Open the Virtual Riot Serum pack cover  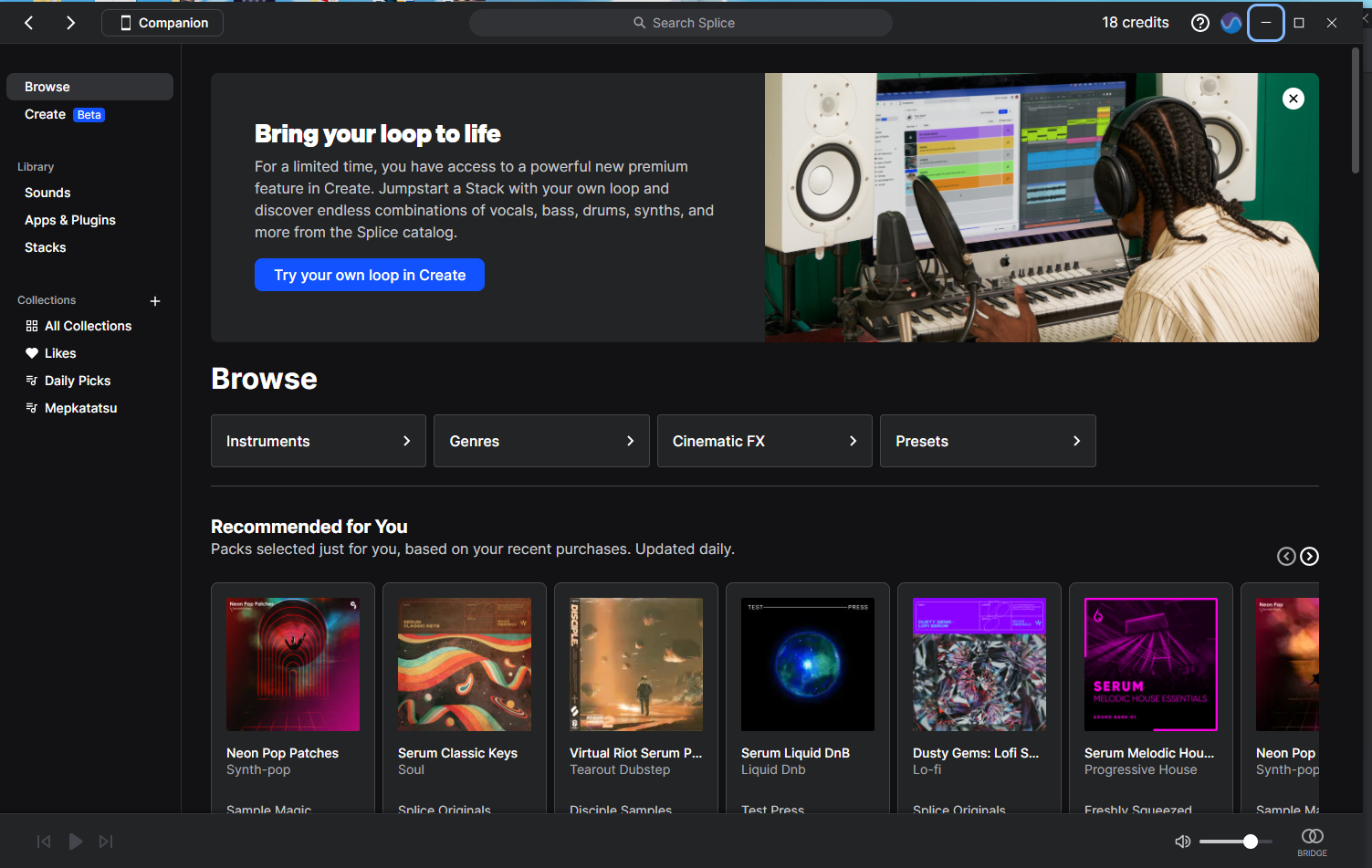pyautogui.click(x=636, y=664)
